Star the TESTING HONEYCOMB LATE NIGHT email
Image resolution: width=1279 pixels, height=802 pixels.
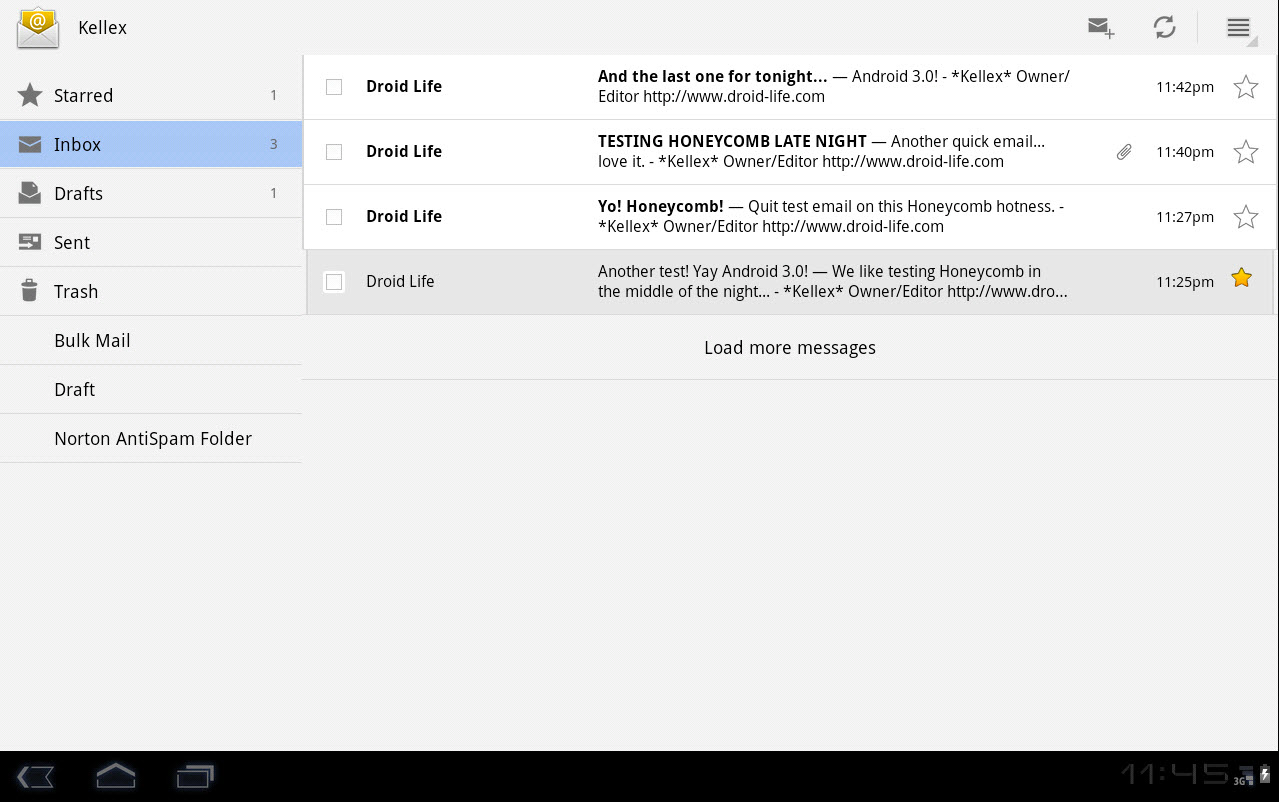tap(1245, 152)
